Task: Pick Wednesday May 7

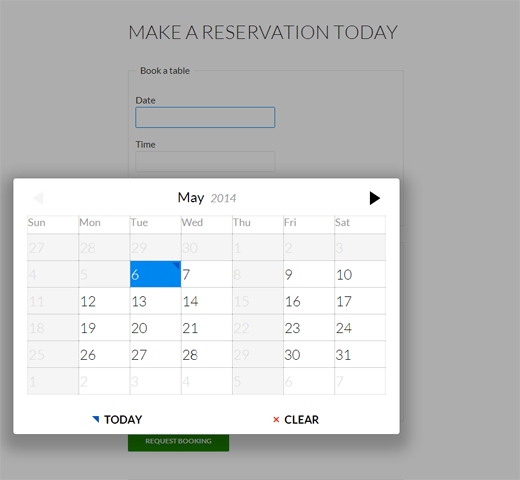Action: [207, 274]
